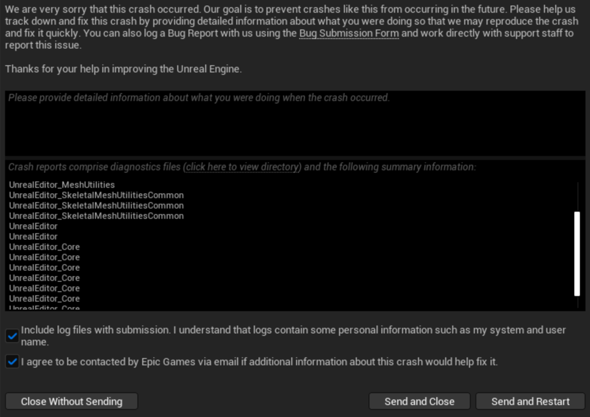Image resolution: width=590 pixels, height=417 pixels.
Task: Select the first UnrealEditor_SkeletalMeshUtilitiesCommon line
Action: pyautogui.click(x=96, y=195)
